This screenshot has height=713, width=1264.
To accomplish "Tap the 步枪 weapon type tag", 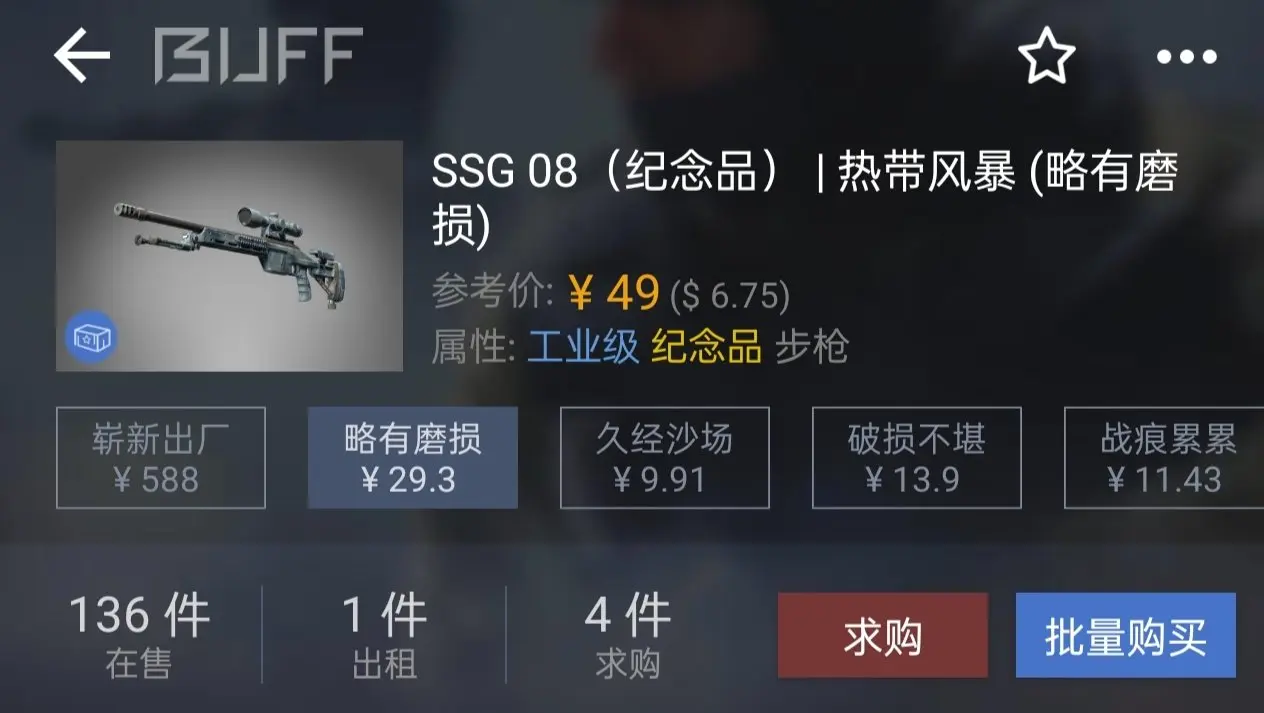I will pos(812,348).
